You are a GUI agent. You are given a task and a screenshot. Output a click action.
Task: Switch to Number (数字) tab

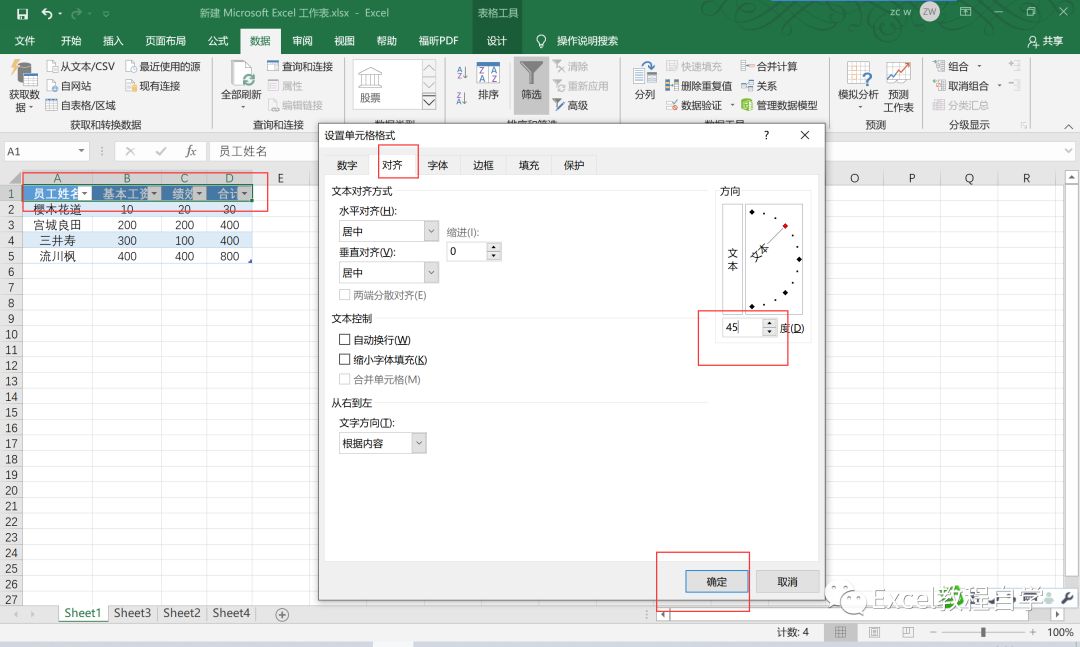(x=347, y=165)
